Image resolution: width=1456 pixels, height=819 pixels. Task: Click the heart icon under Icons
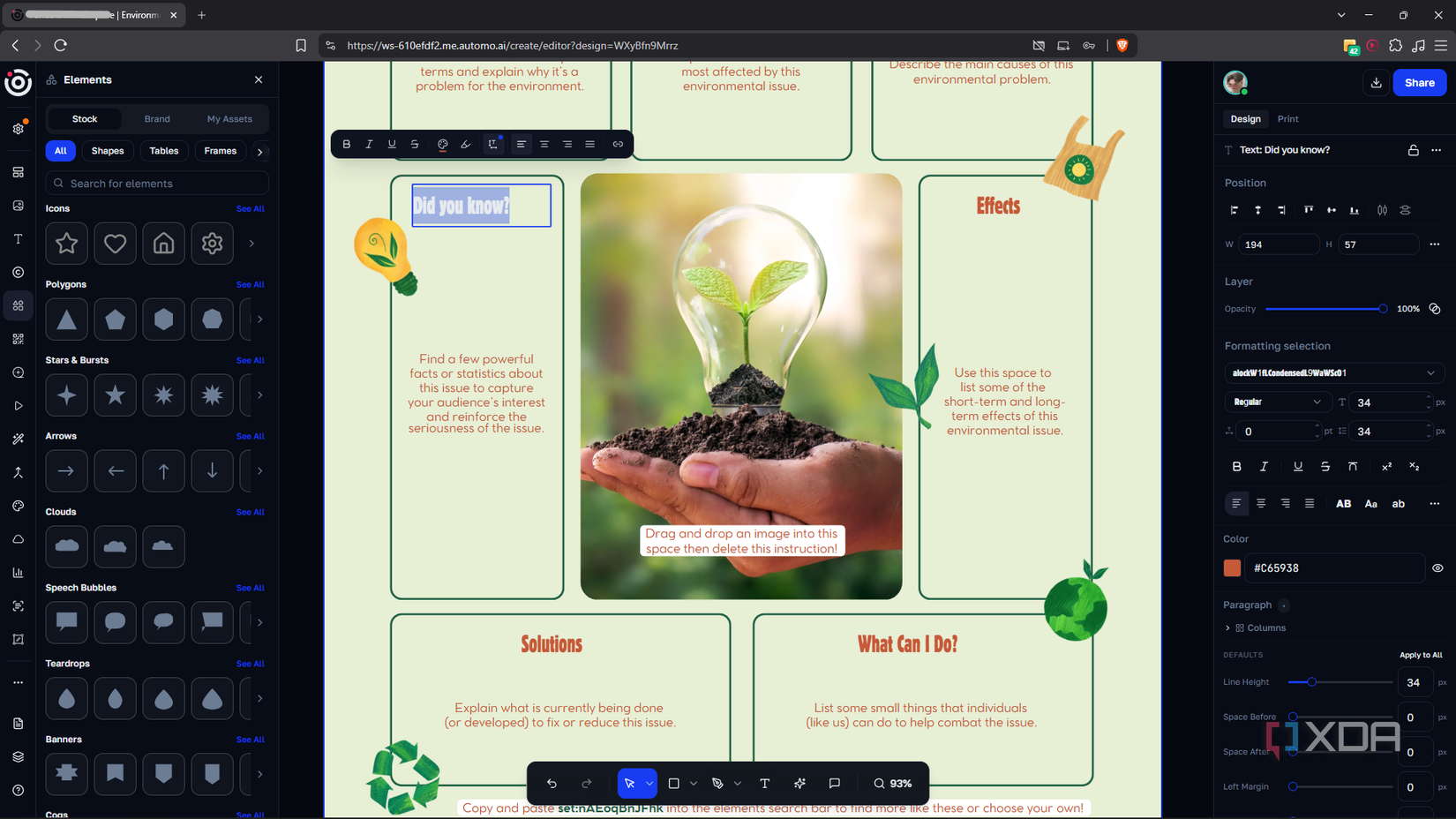coord(115,244)
